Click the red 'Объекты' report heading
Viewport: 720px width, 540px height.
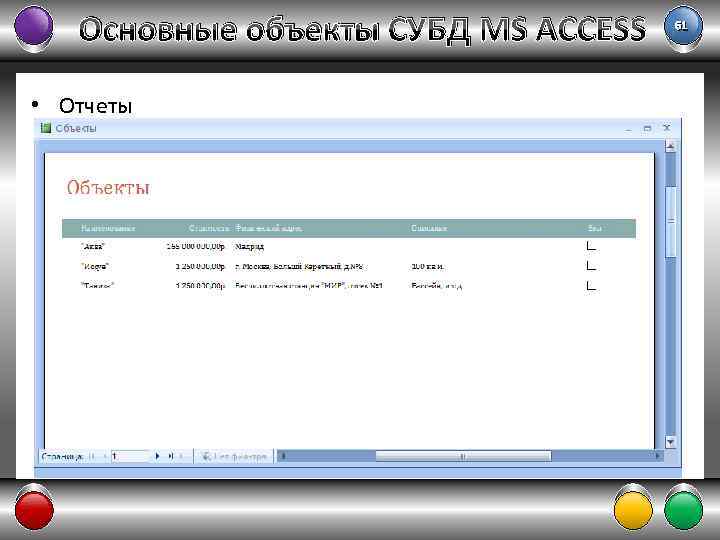pos(108,188)
